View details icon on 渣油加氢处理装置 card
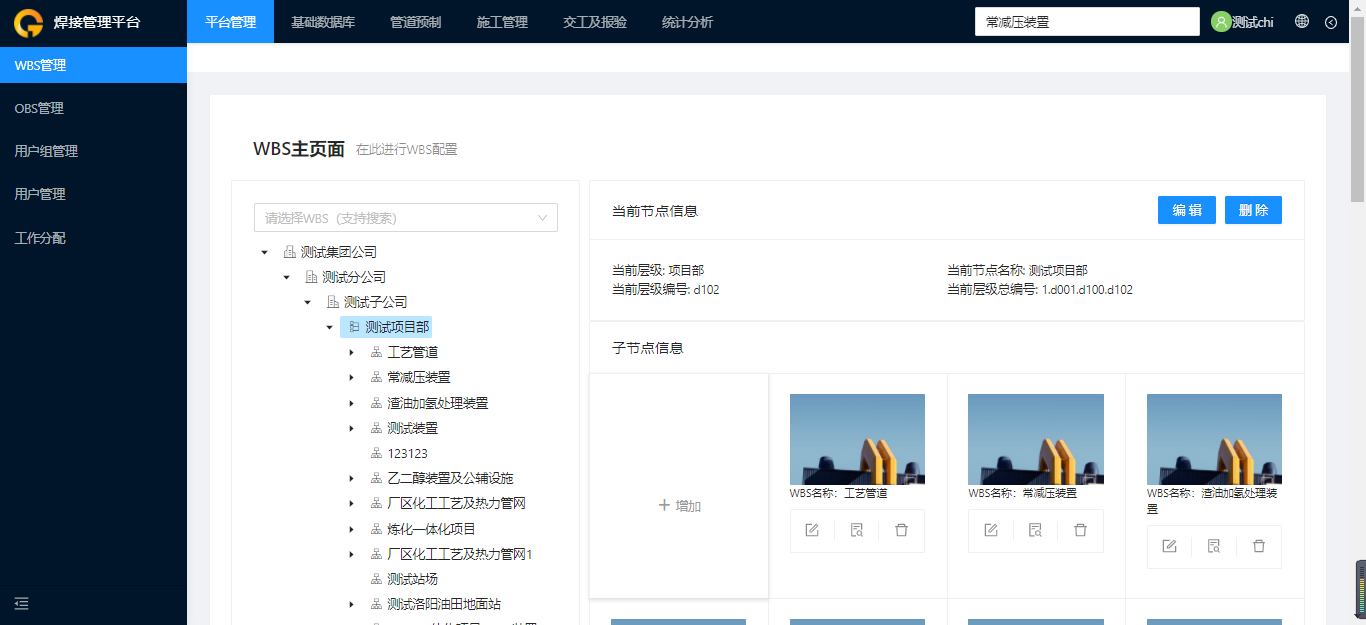This screenshot has height=625, width=1366. pos(1214,546)
